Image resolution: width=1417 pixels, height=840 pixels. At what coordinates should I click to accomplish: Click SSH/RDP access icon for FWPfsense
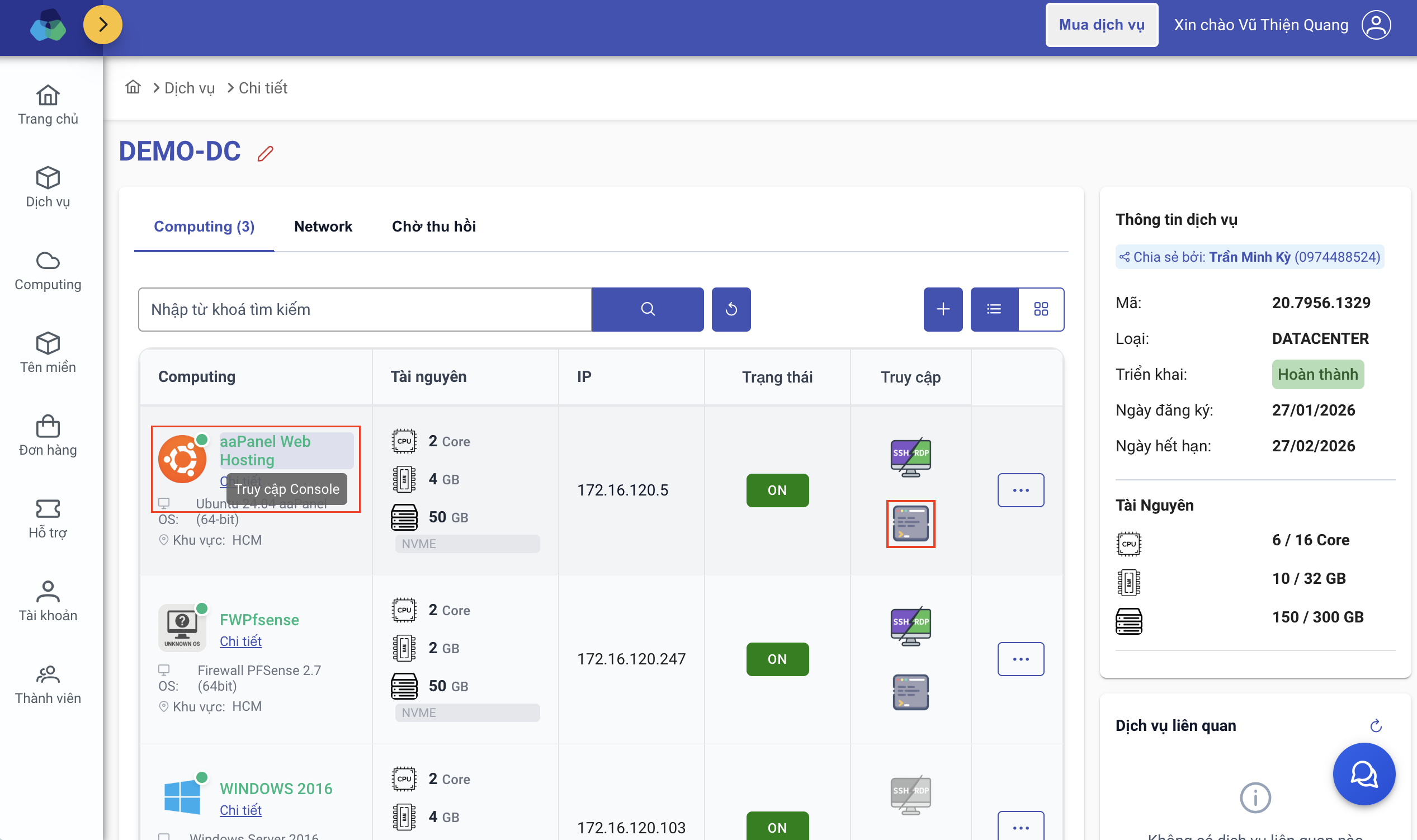click(910, 626)
